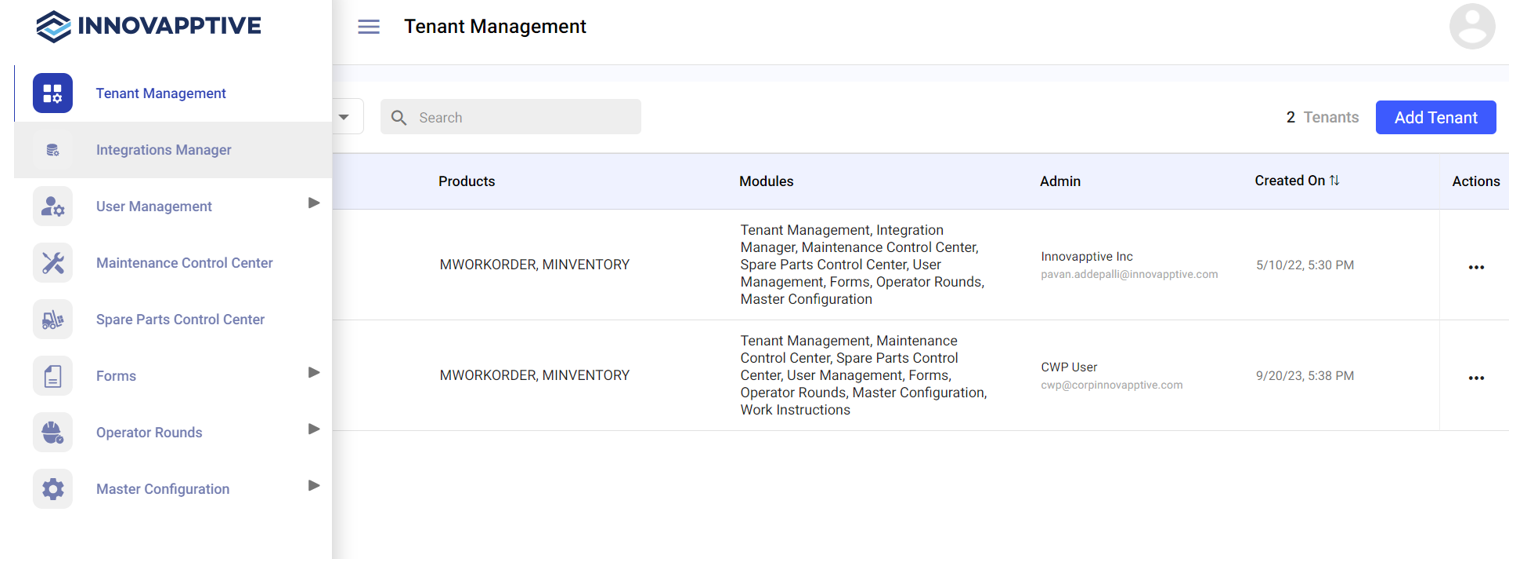Click the Actions column header
This screenshot has height=566, width=1514.
coord(1476,181)
